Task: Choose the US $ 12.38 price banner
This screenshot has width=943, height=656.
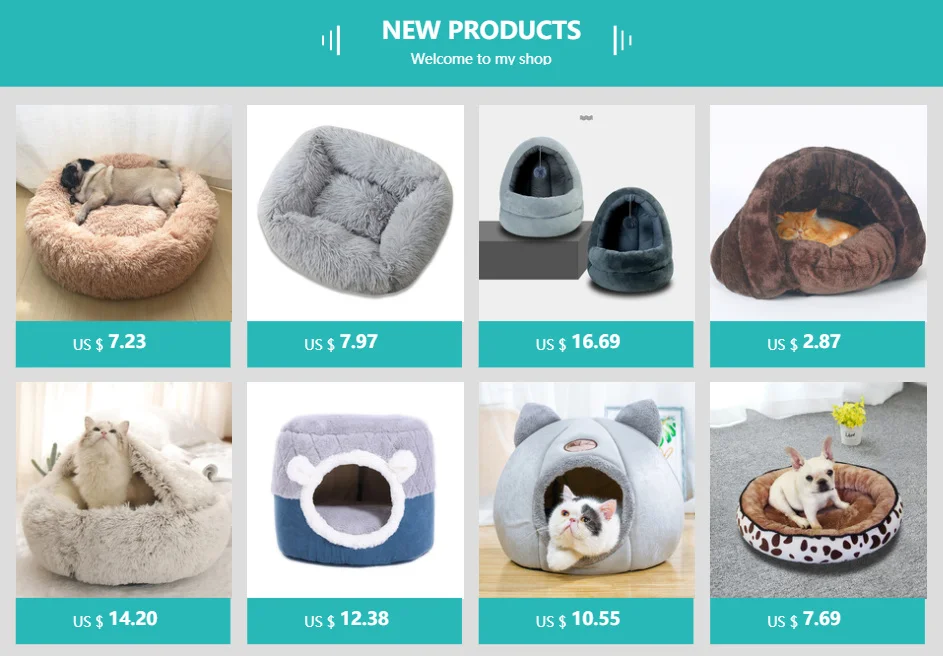Action: 354,621
